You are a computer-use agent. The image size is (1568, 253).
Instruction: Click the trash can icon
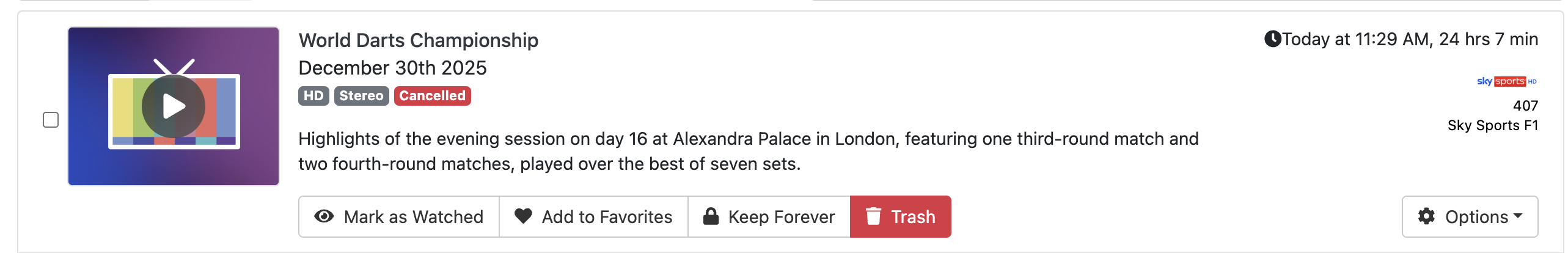pos(873,216)
